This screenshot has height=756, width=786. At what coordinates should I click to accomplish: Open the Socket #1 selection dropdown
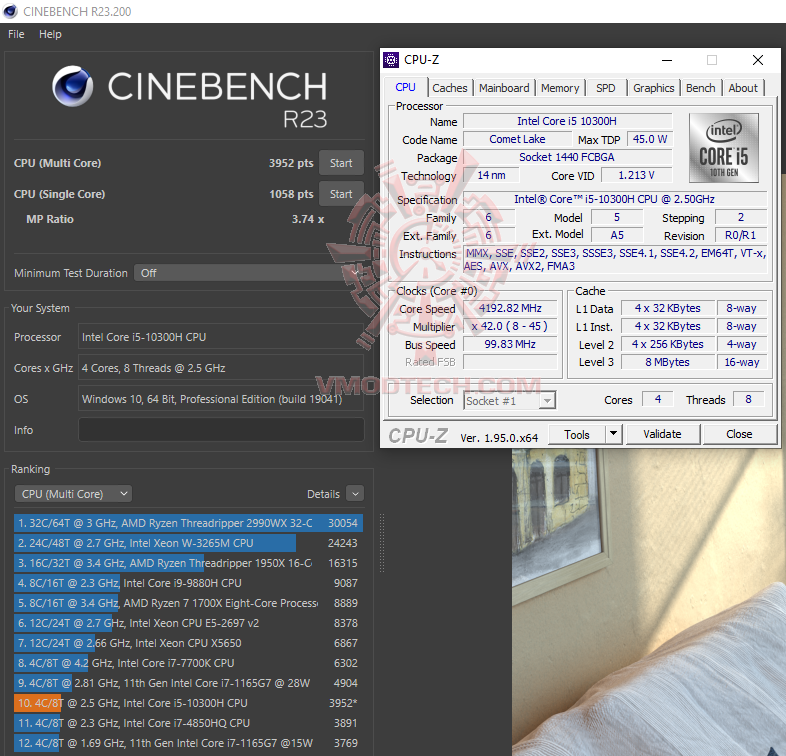click(509, 401)
